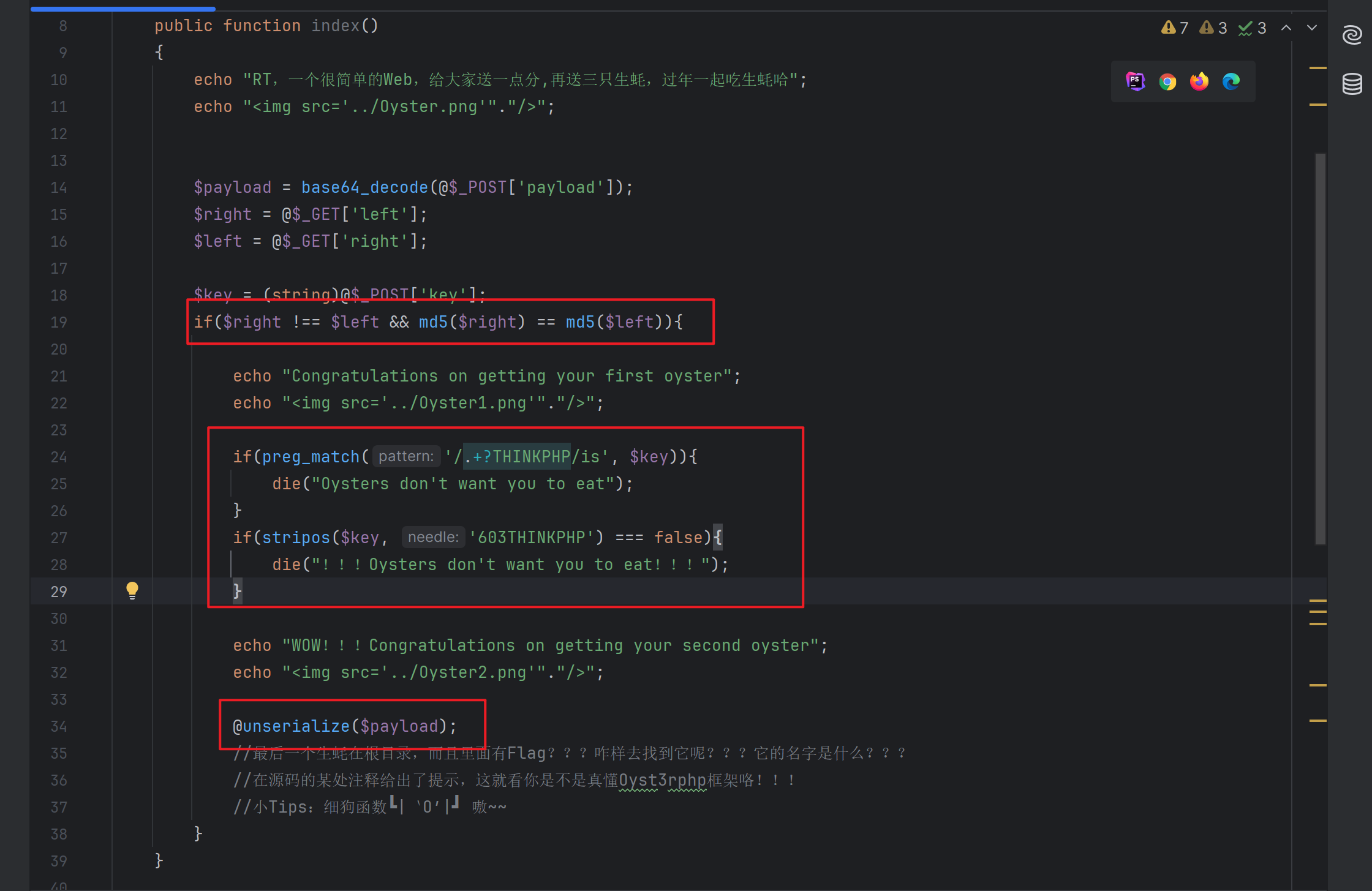Open page in Chrome browser
1372x891 pixels.
coord(1167,81)
